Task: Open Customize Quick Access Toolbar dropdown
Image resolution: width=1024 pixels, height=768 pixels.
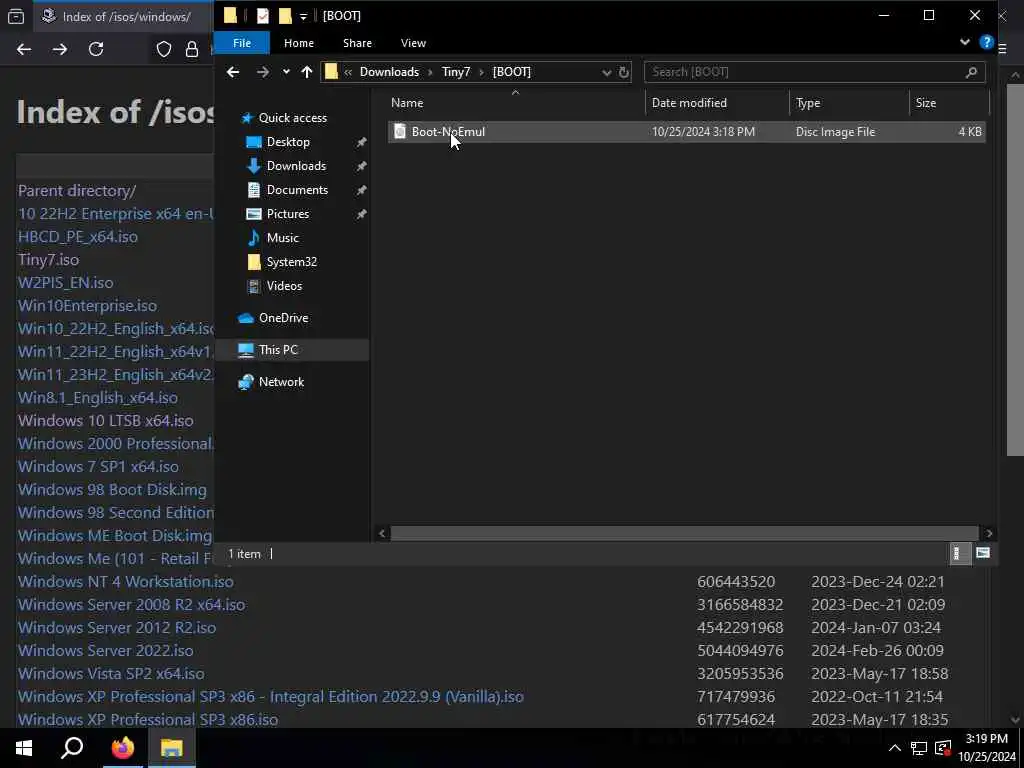Action: tap(303, 17)
